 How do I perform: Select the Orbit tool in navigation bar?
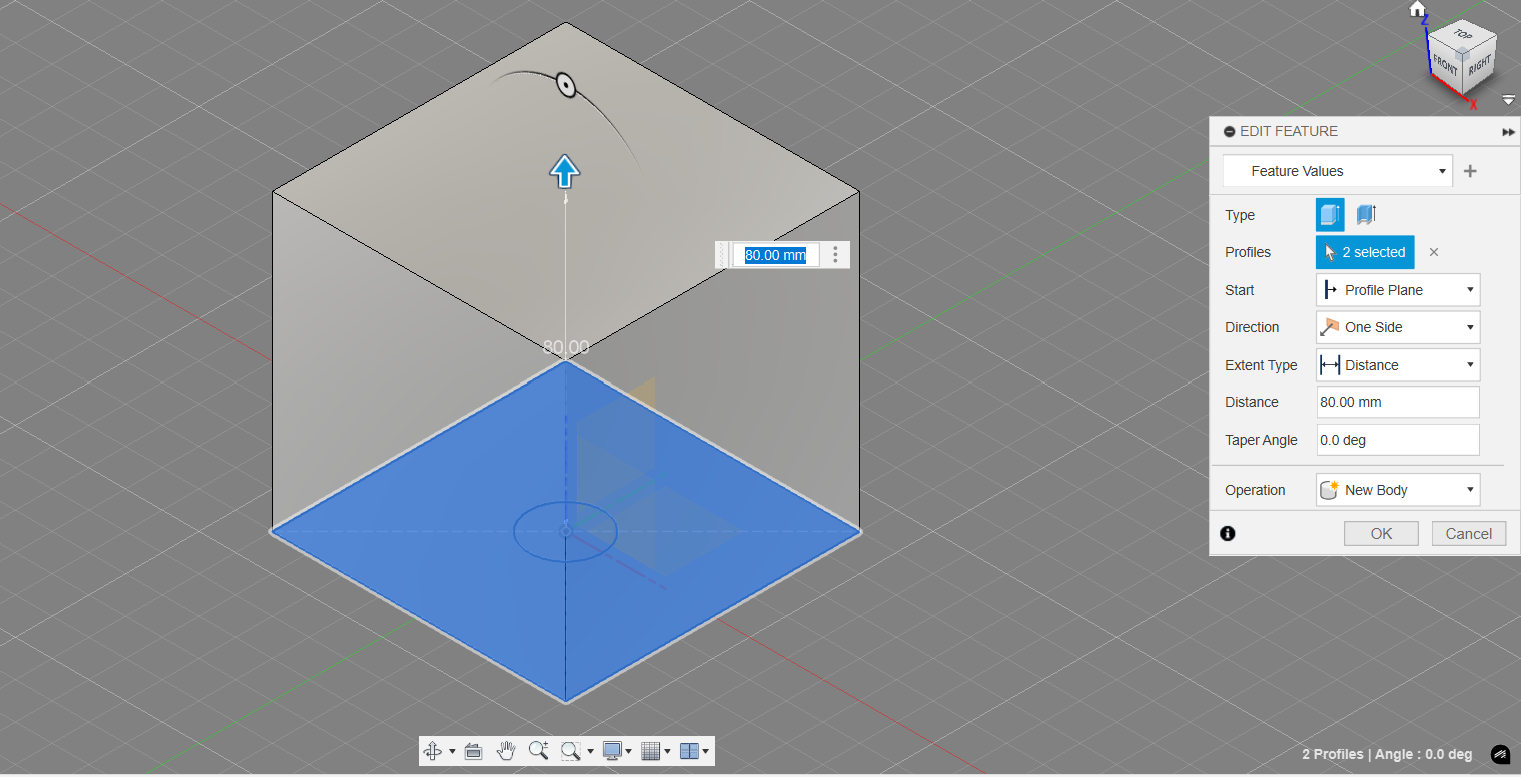click(433, 751)
